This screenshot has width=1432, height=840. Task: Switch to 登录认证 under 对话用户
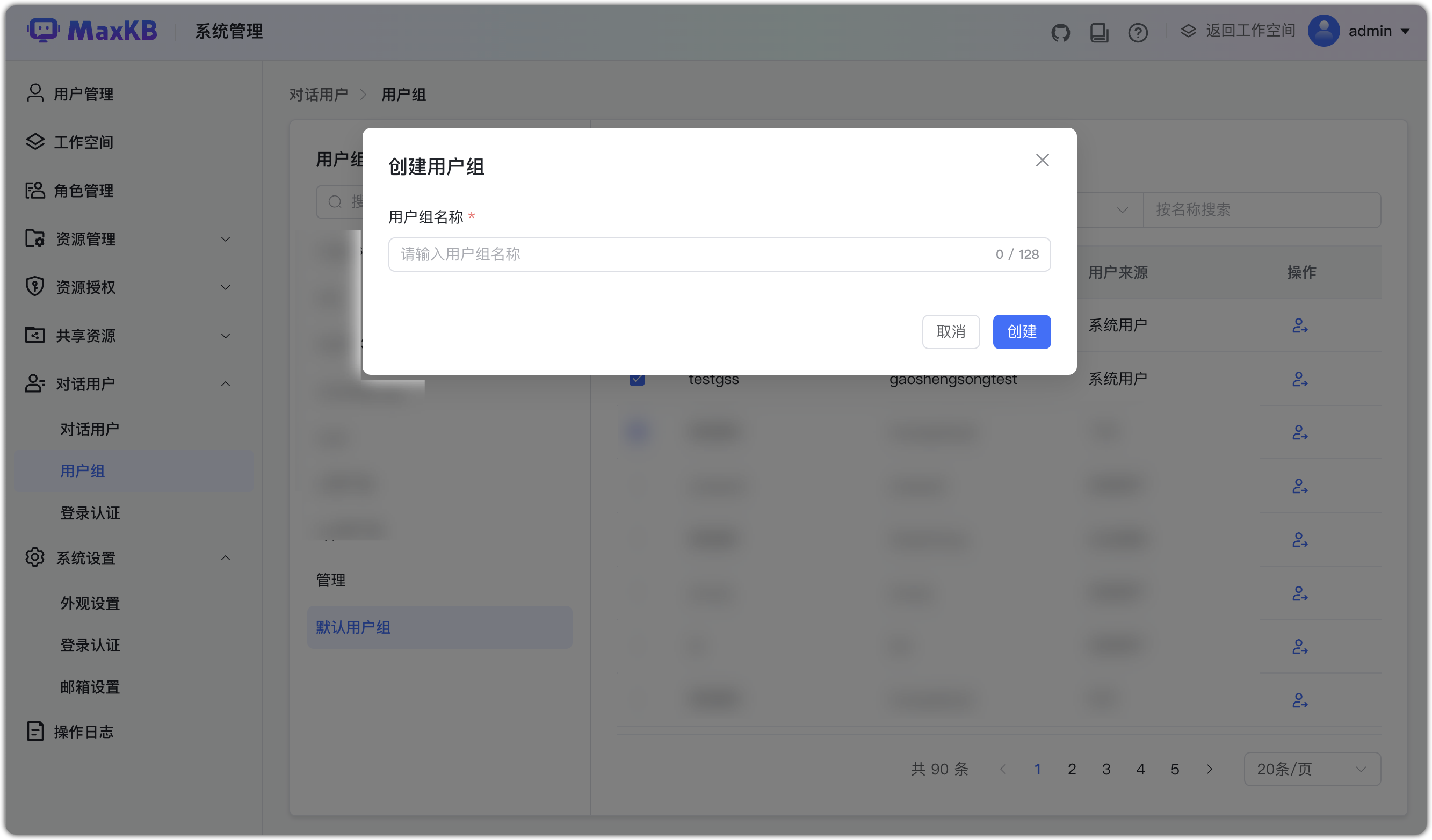(90, 513)
